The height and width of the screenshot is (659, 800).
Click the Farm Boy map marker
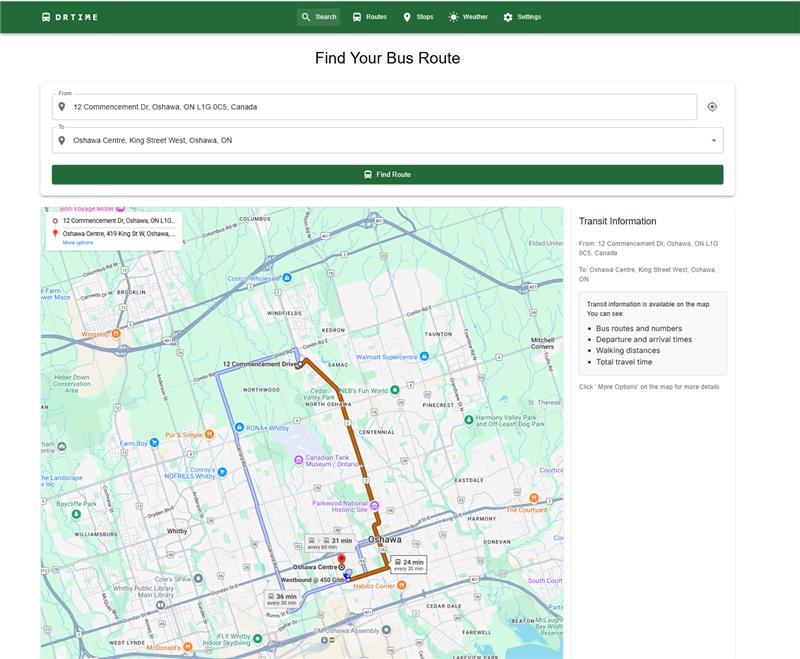point(154,443)
